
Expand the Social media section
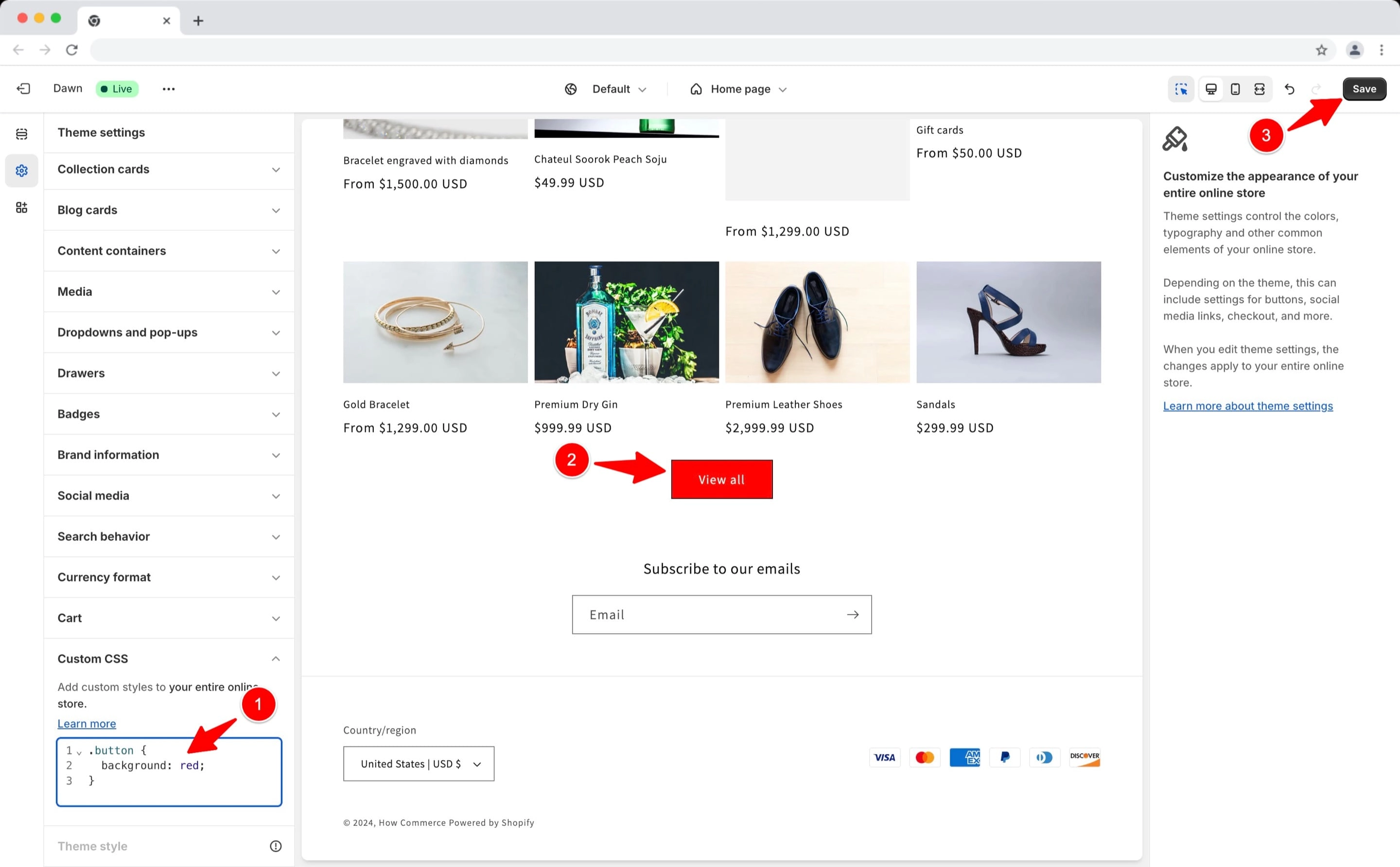click(x=169, y=495)
